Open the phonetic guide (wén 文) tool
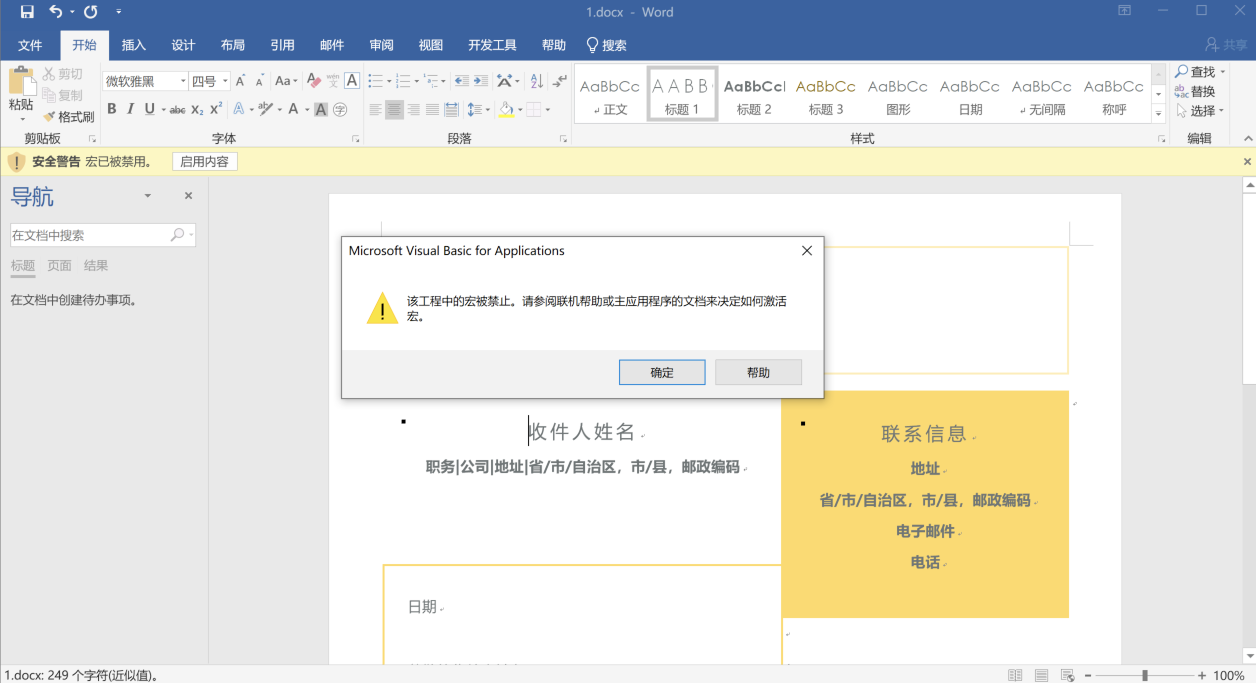 coord(333,81)
